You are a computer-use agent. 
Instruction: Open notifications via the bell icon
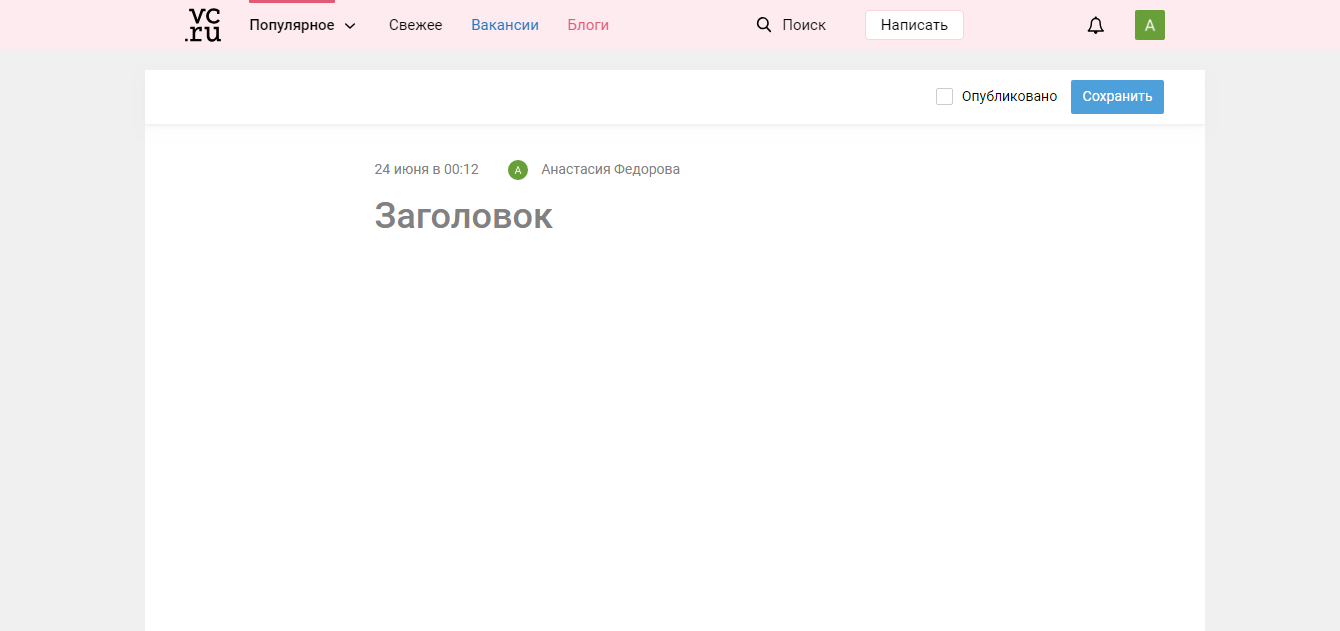[x=1095, y=25]
